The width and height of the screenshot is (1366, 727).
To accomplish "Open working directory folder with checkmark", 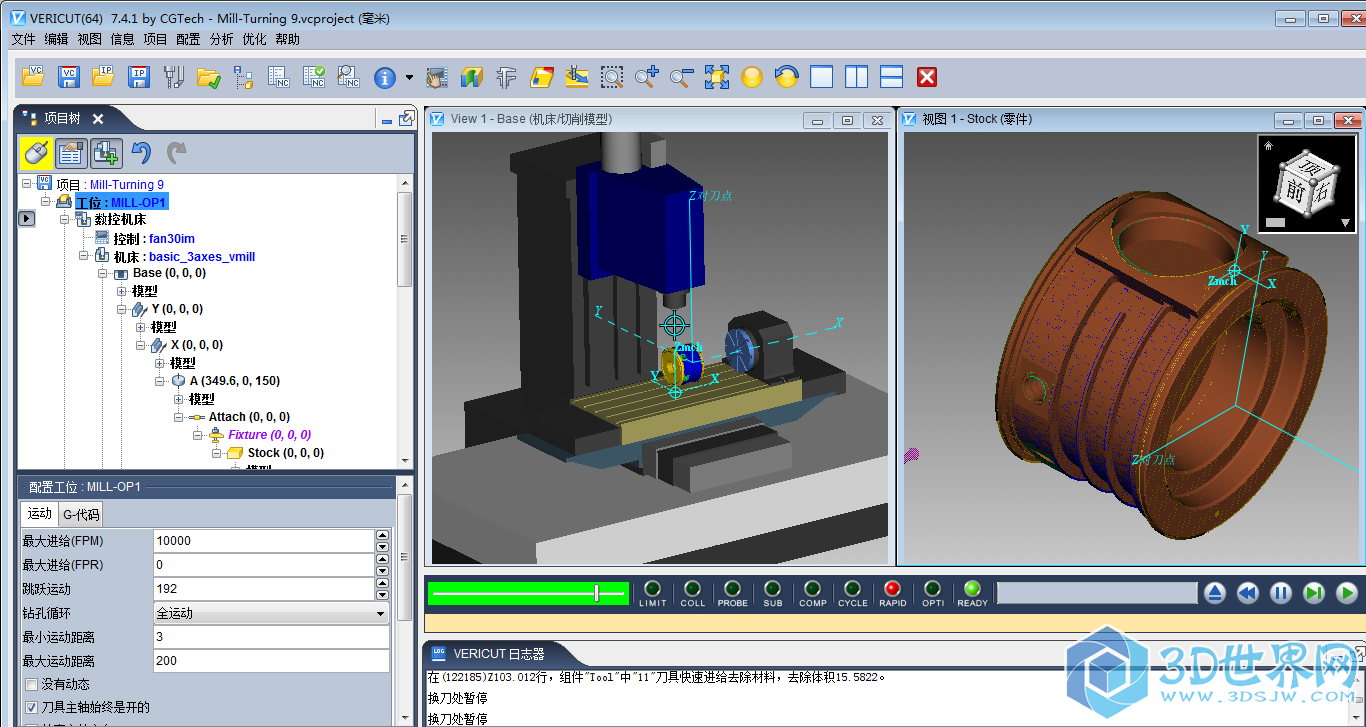I will 209,76.
